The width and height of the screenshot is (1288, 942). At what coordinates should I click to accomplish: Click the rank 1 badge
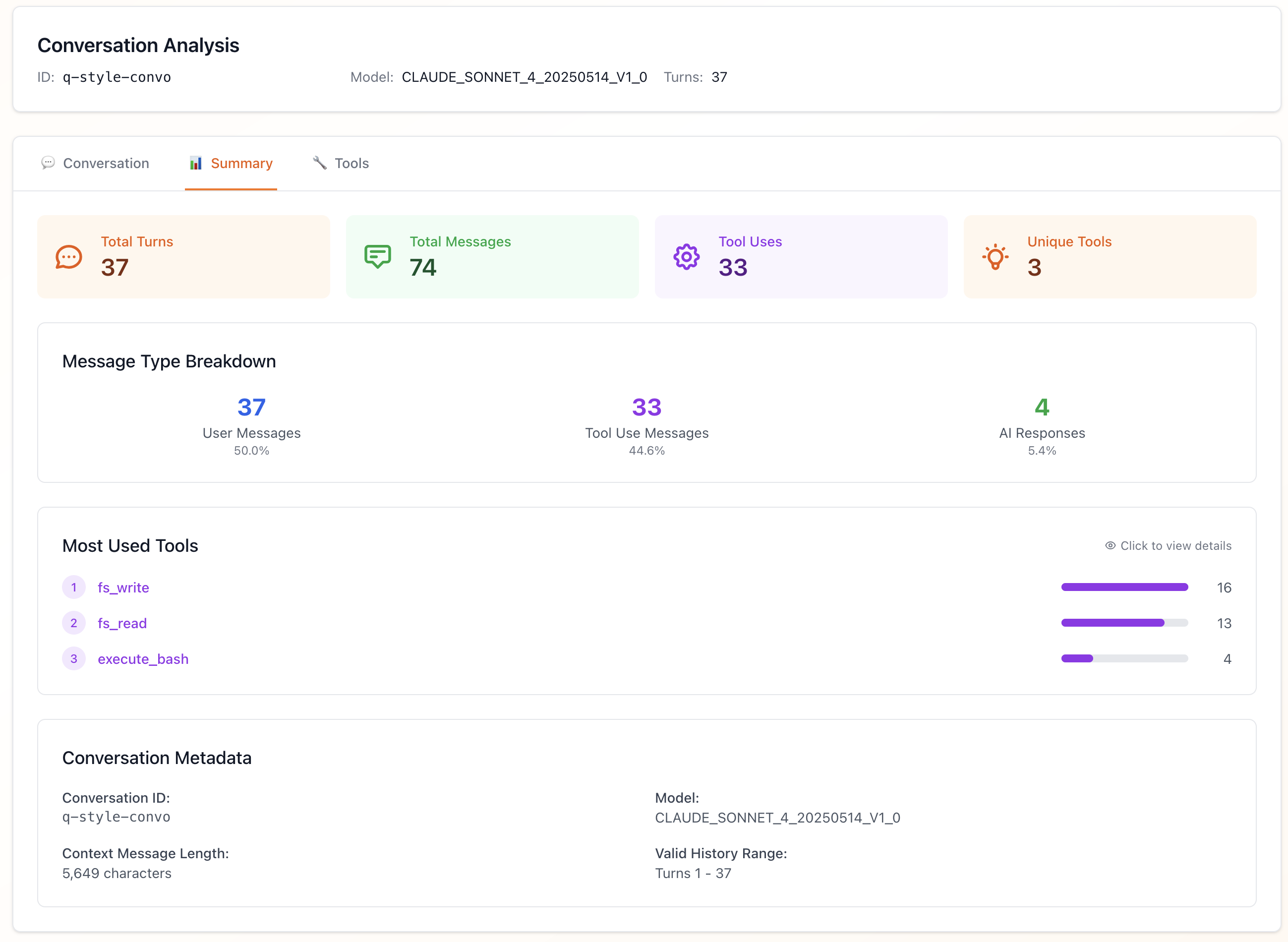pyautogui.click(x=73, y=588)
